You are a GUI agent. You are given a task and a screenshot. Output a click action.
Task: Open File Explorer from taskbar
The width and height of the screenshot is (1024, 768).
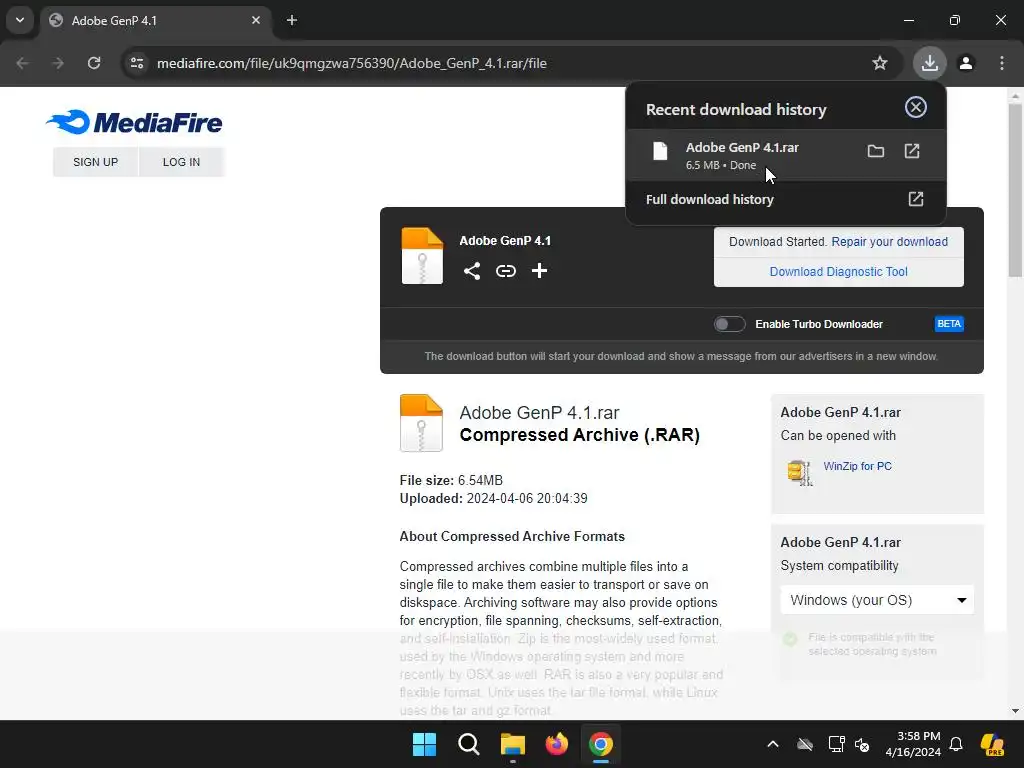click(513, 744)
